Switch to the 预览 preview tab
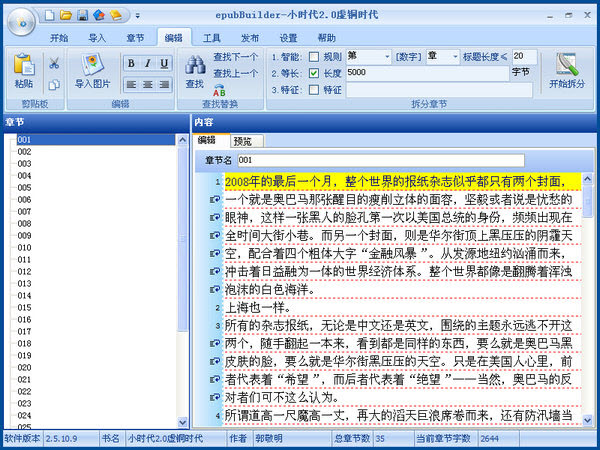The width and height of the screenshot is (600, 450). tap(246, 141)
